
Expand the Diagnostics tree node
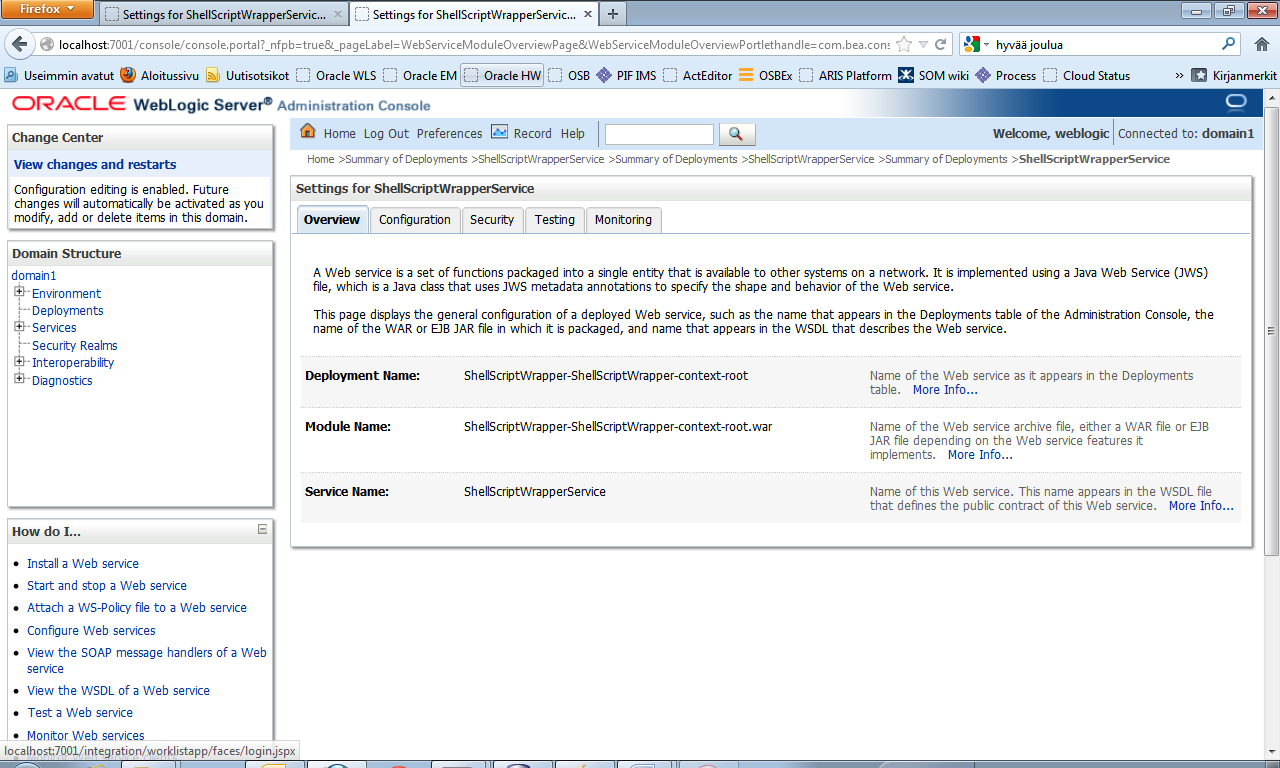click(x=19, y=379)
